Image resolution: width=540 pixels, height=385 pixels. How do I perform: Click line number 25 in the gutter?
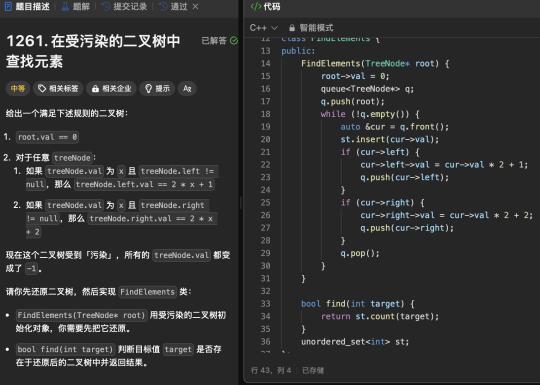tap(265, 202)
